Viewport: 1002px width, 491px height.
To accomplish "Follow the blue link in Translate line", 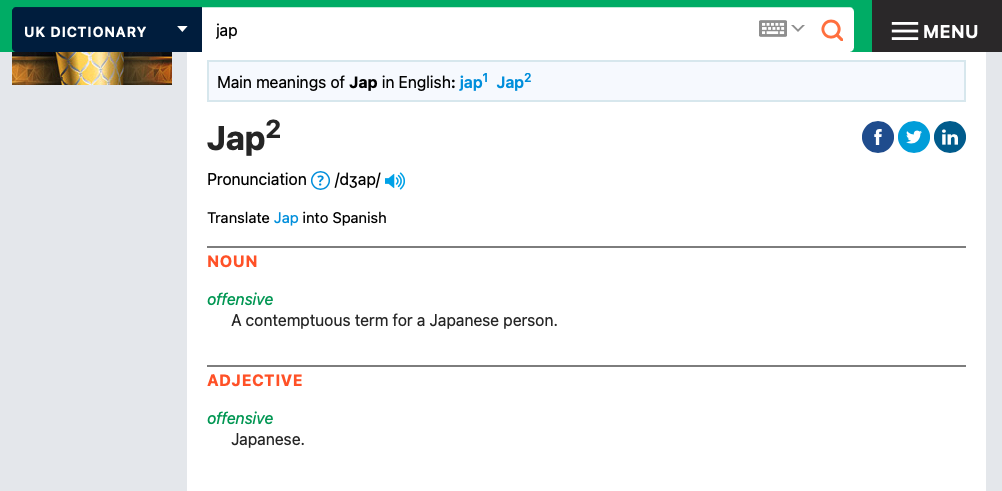I will pyautogui.click(x=286, y=218).
